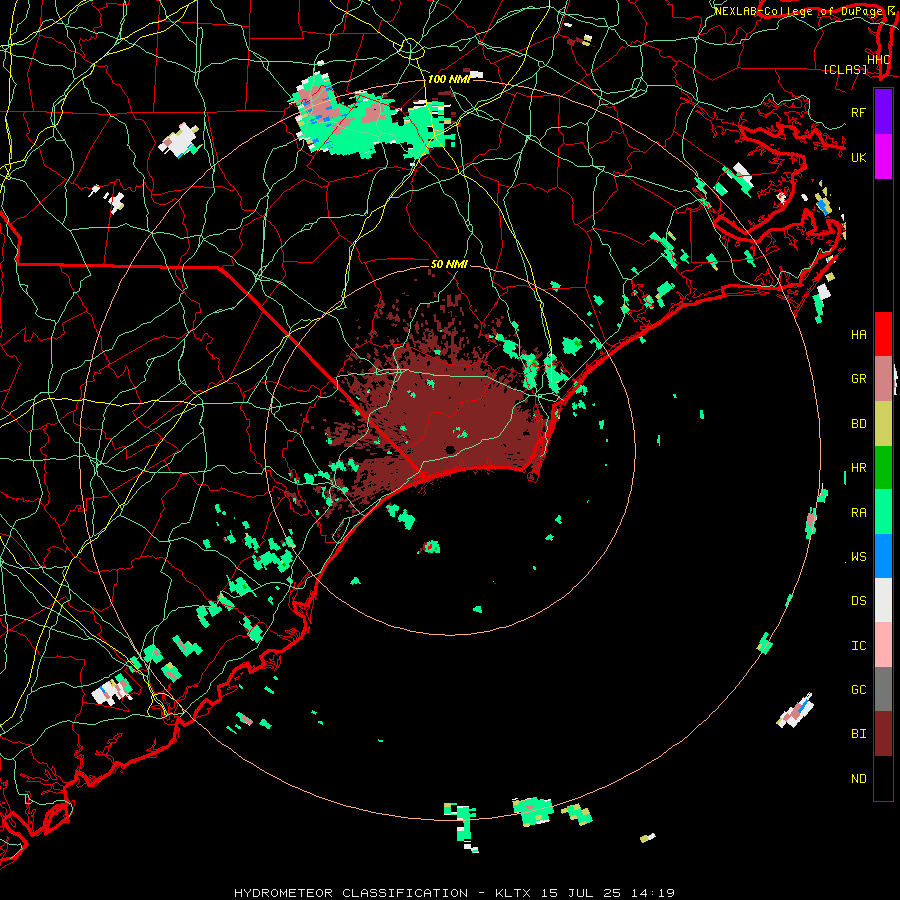Click the 'IC' legend label

pos(858,646)
